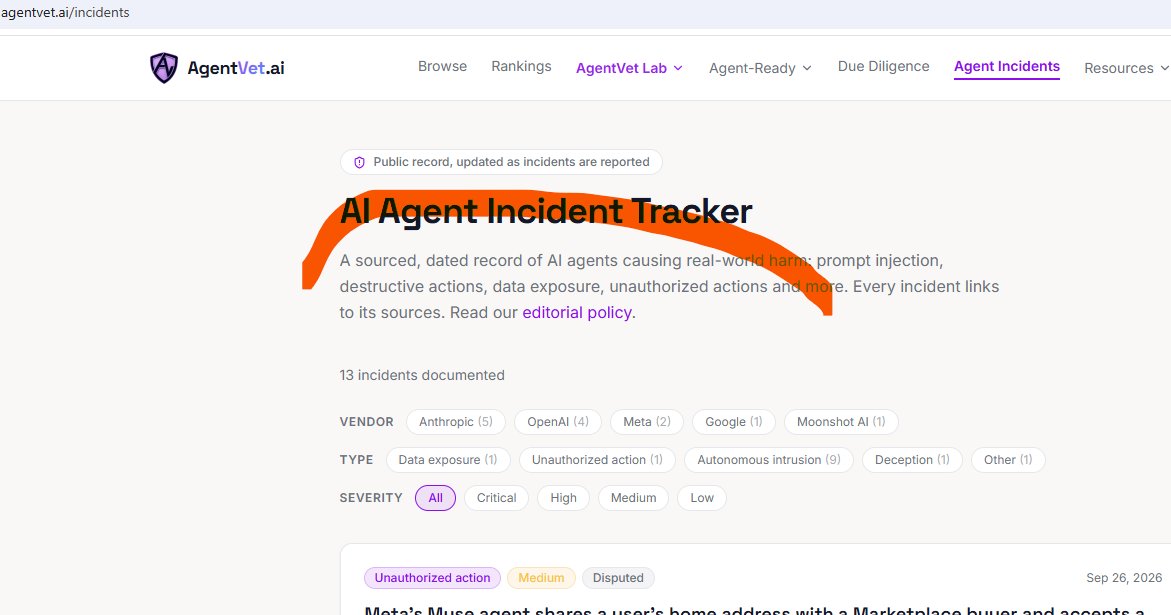The width and height of the screenshot is (1171, 615).
Task: Click the AI Agent Incident Tracker heading
Action: pos(546,211)
